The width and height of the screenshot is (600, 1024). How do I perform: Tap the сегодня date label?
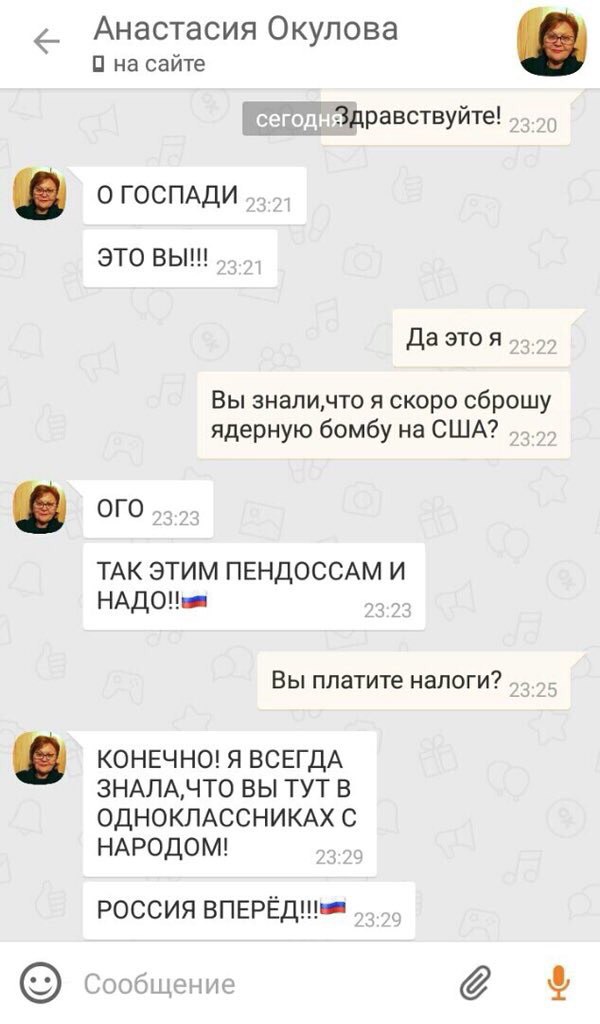point(299,119)
